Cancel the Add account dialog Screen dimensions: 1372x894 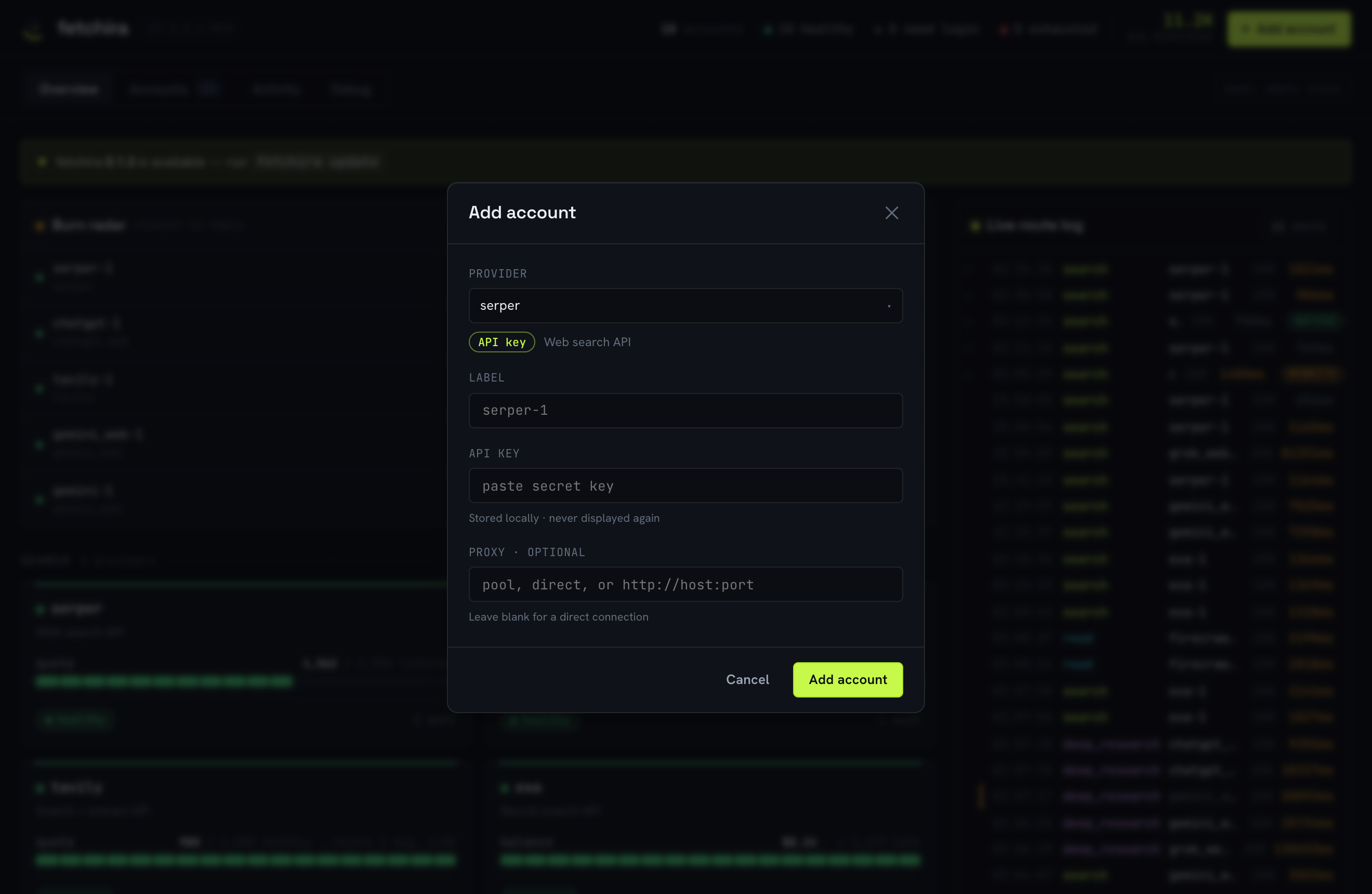747,679
